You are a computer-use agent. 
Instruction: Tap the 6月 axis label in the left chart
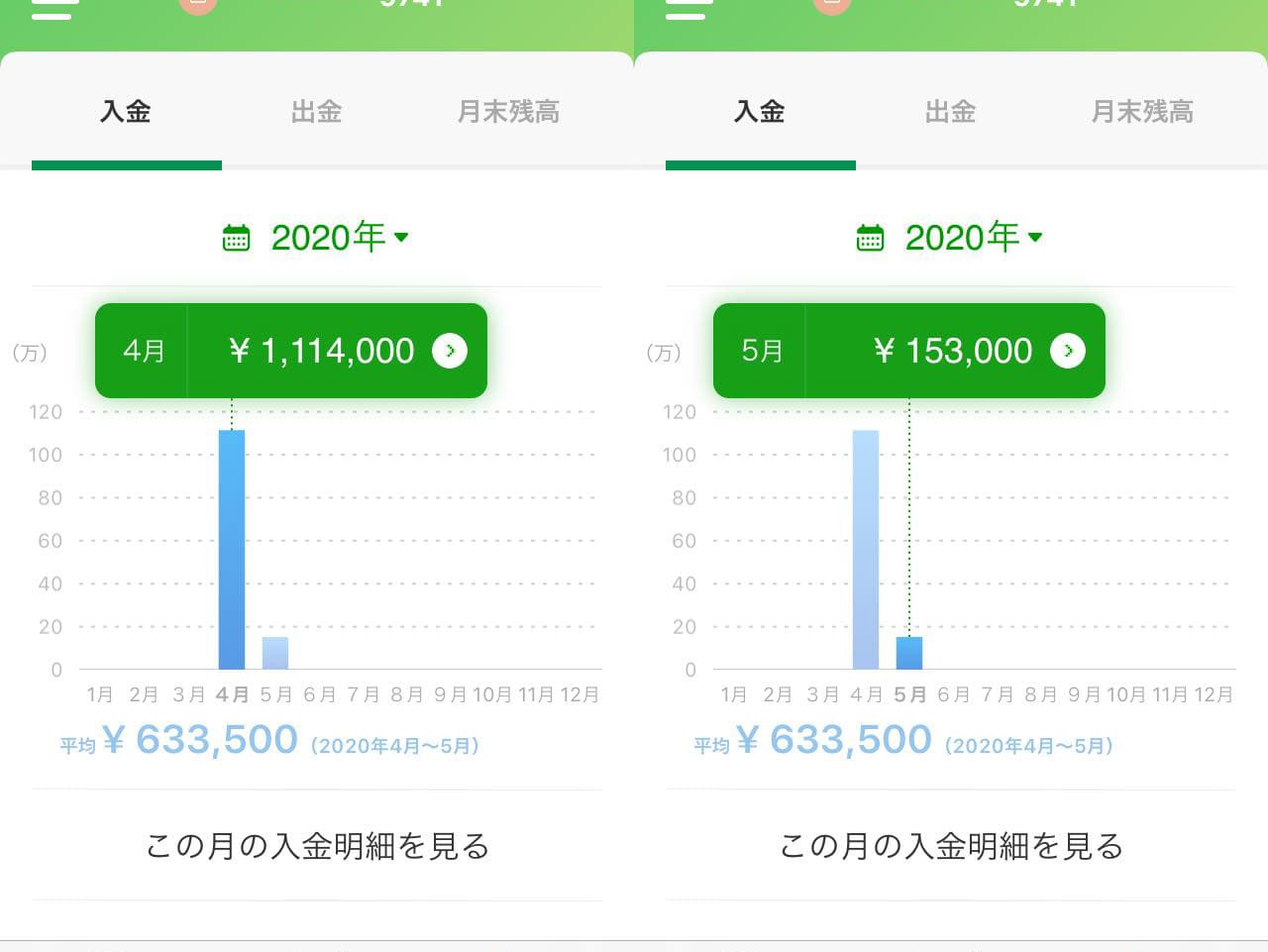319,694
